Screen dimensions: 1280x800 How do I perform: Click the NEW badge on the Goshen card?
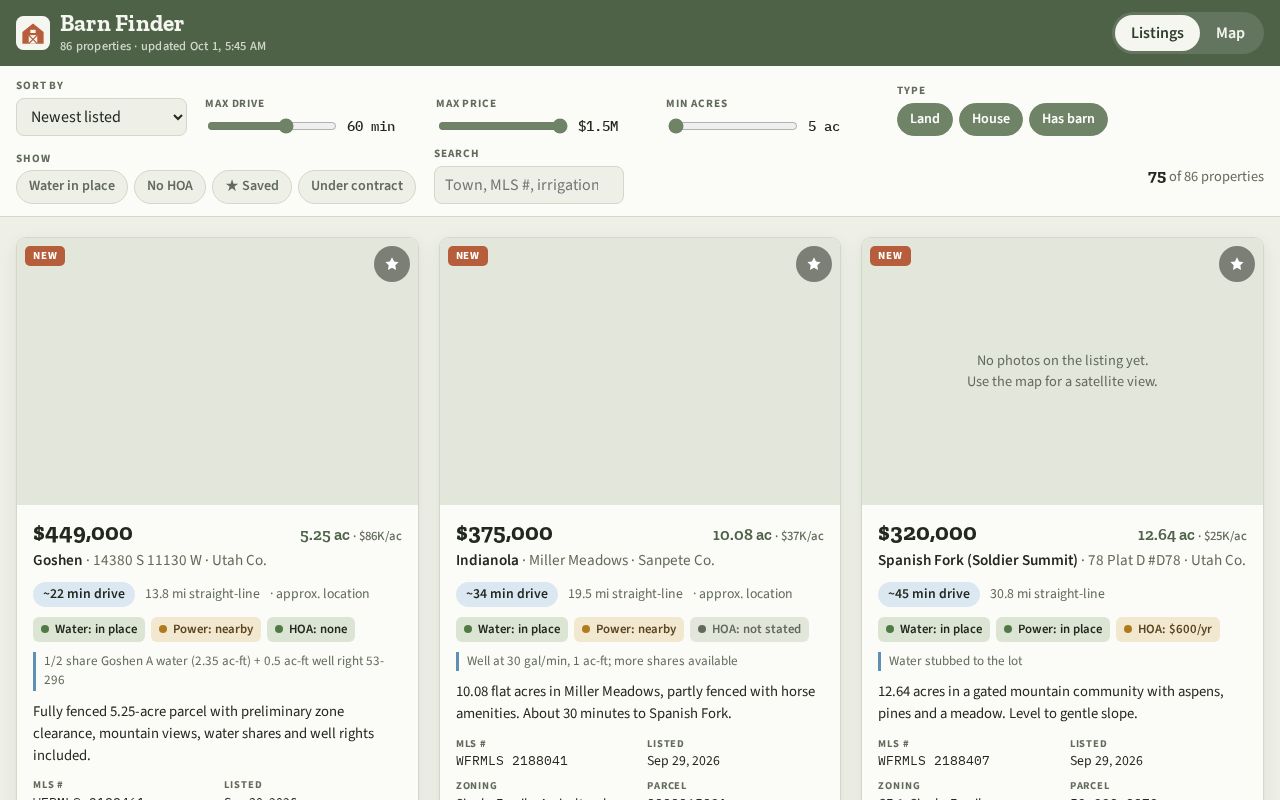coord(45,256)
